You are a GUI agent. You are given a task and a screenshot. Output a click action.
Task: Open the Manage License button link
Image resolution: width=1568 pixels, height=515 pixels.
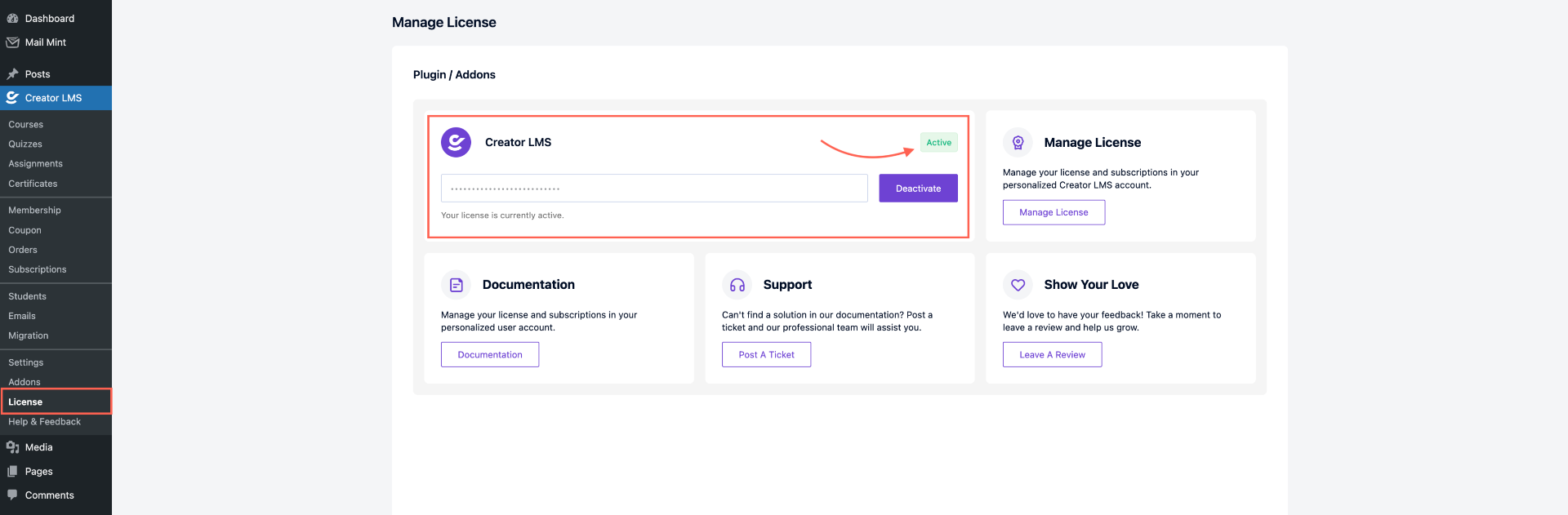coord(1053,212)
